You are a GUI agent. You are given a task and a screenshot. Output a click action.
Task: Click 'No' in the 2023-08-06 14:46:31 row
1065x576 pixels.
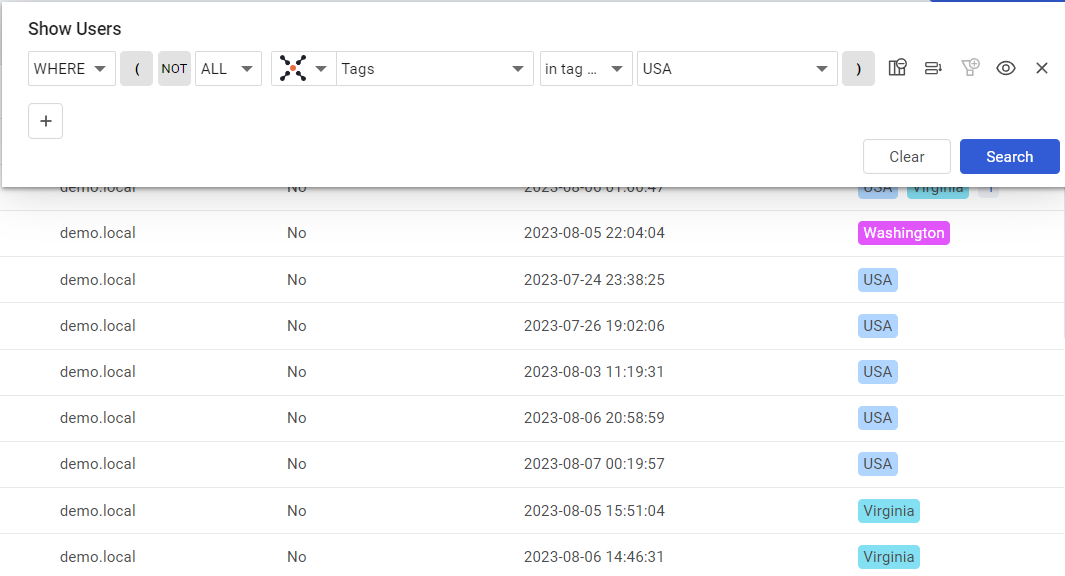coord(297,557)
